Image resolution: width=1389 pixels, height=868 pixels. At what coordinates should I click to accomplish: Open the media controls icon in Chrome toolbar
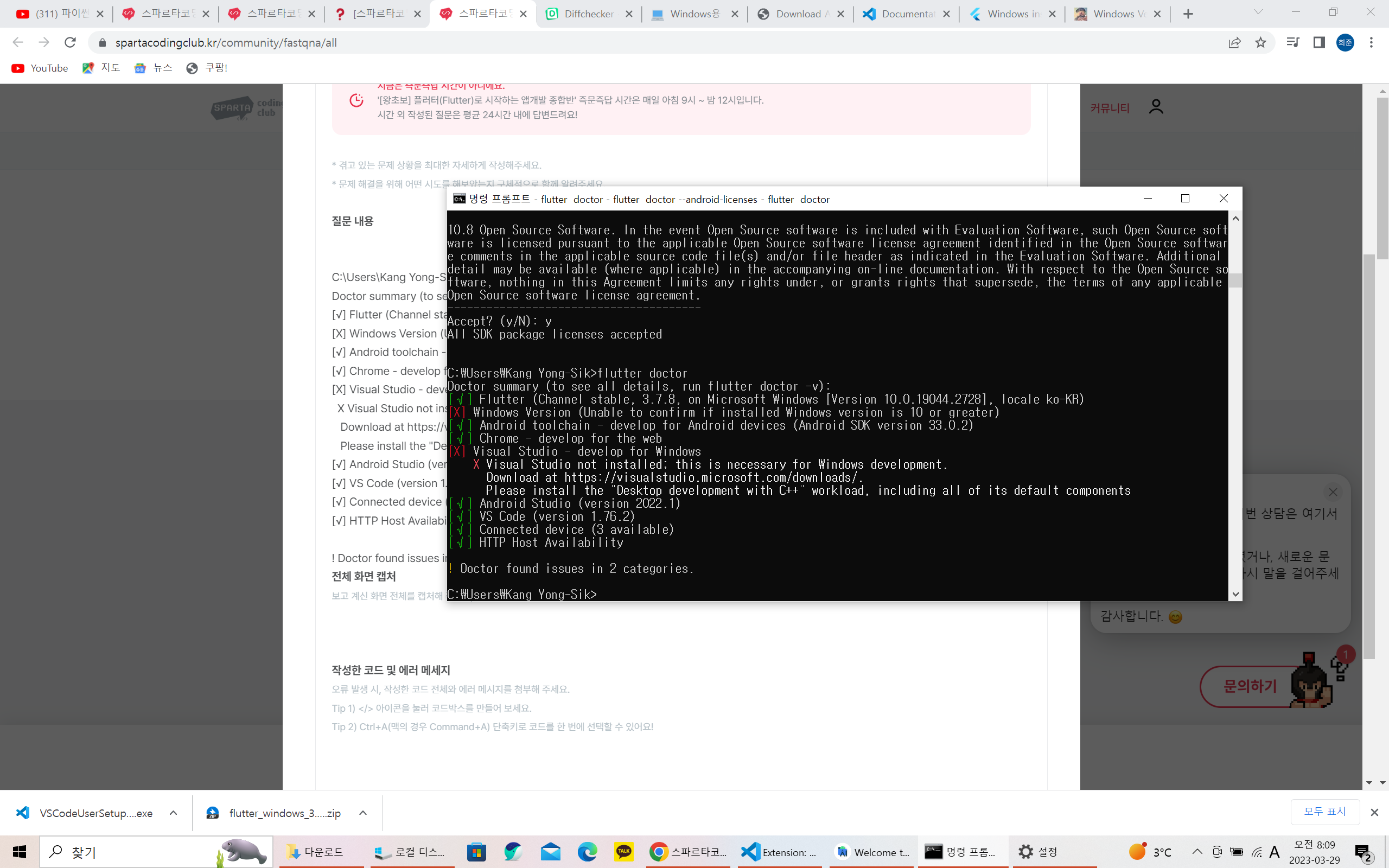(1292, 42)
